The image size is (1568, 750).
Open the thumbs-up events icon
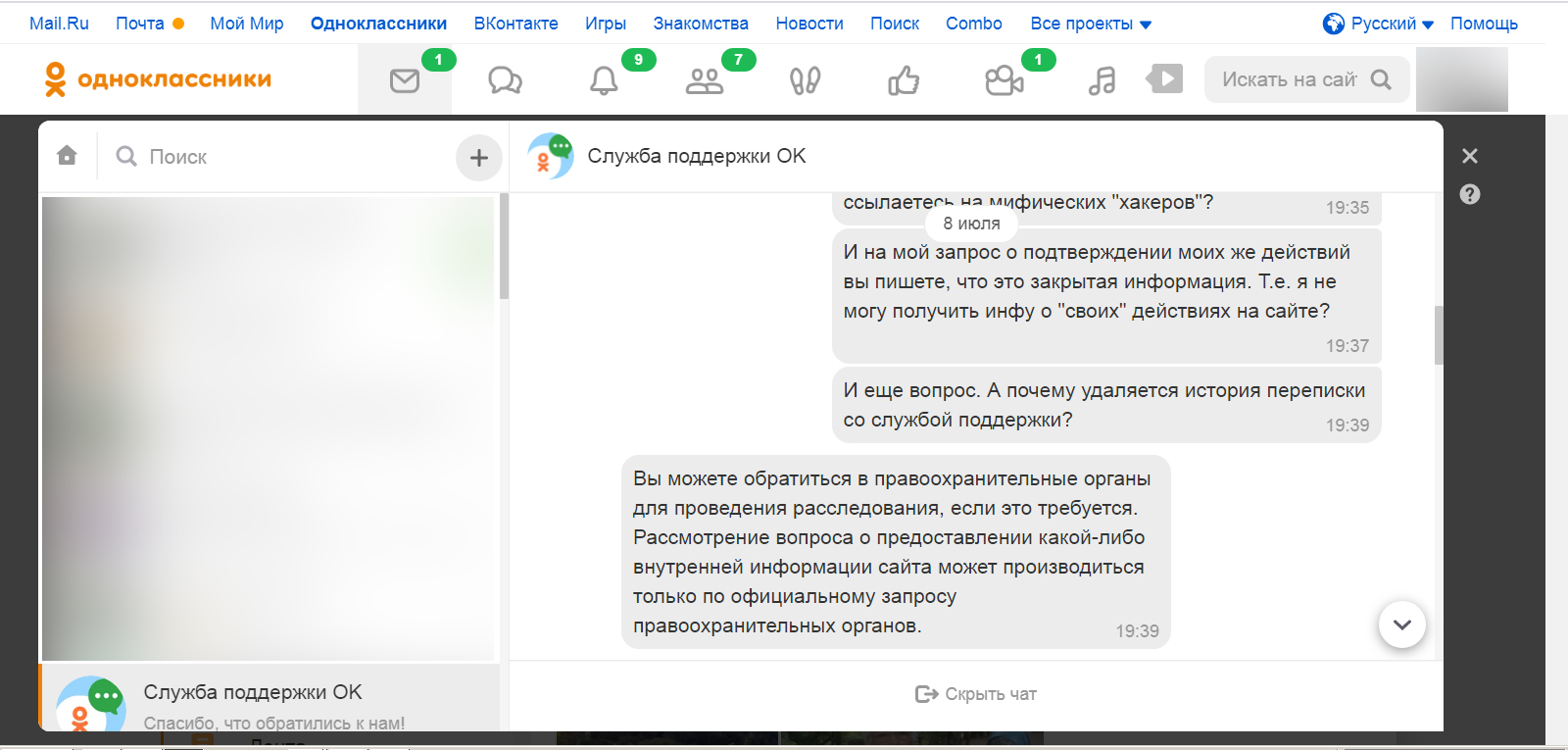click(x=904, y=80)
